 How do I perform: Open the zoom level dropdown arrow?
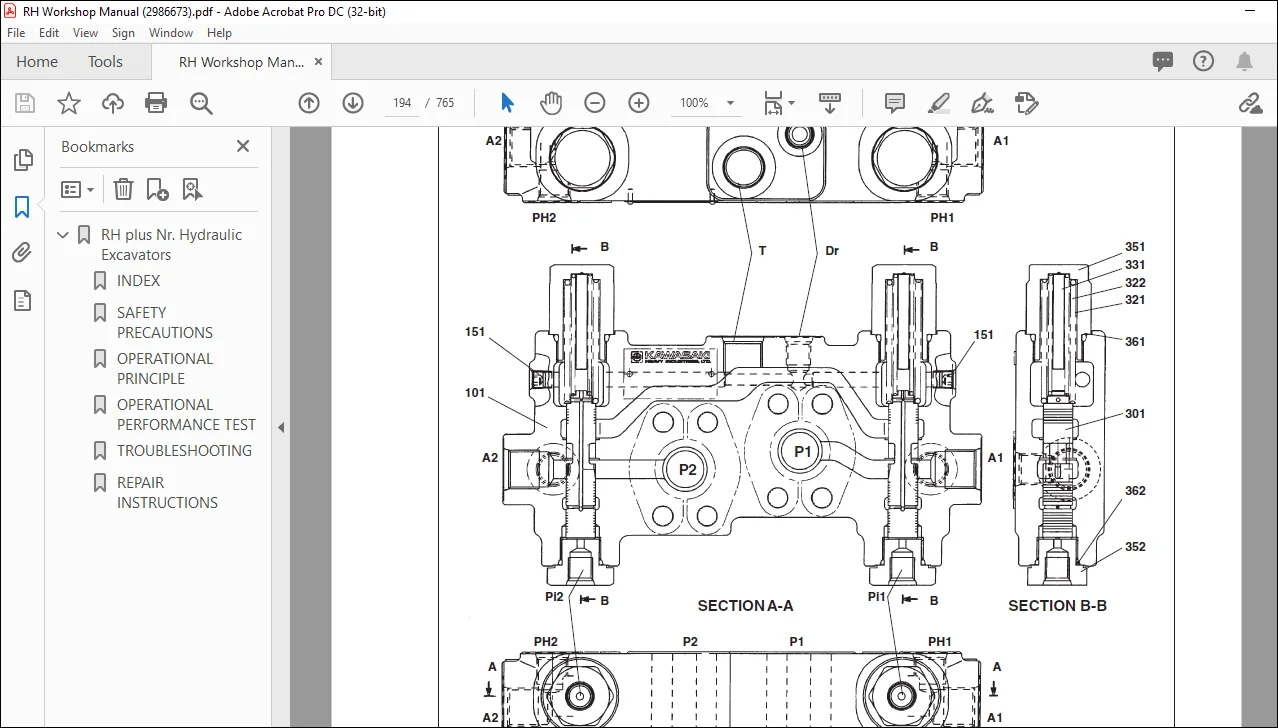click(x=730, y=103)
